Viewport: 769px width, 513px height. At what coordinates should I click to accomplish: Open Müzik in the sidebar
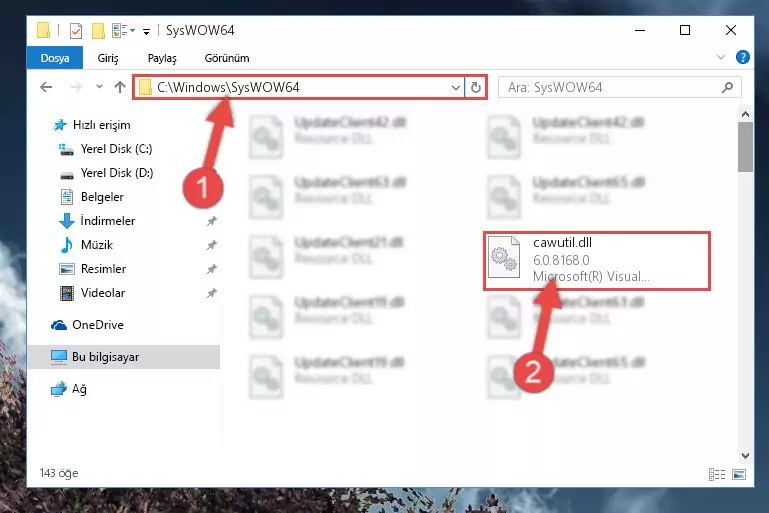coord(86,245)
